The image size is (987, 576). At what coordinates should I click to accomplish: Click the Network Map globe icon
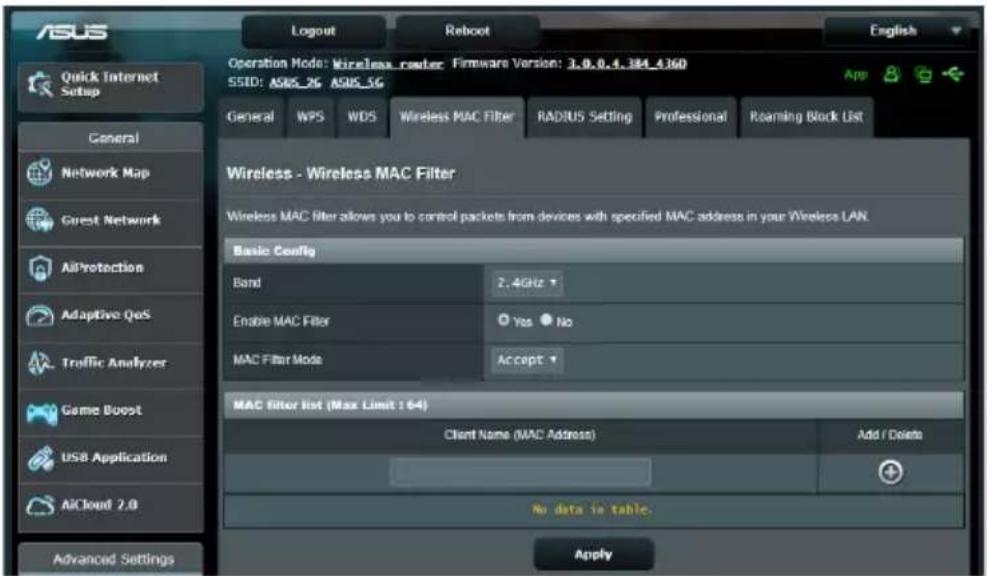40,172
